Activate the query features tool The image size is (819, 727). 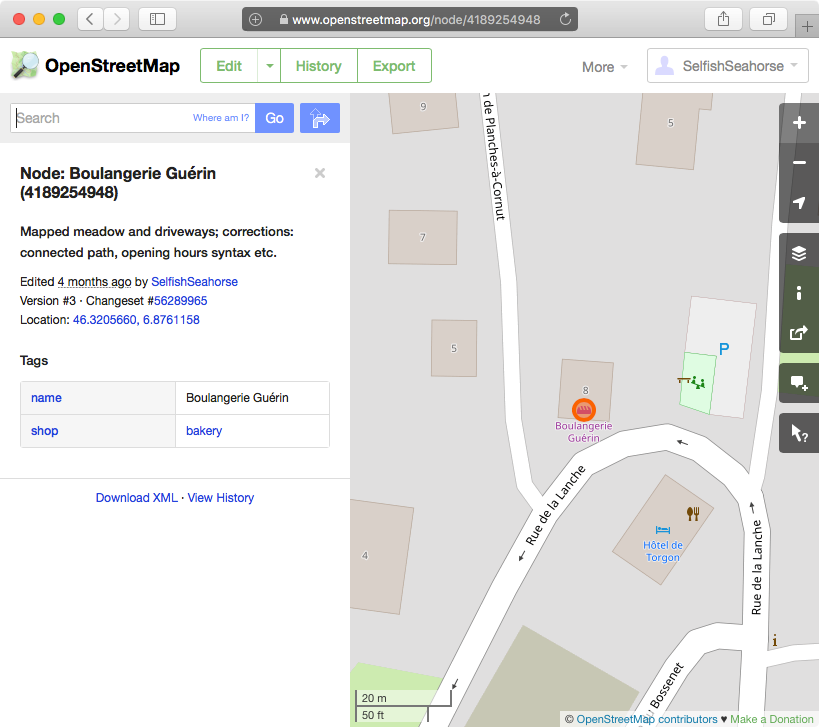799,433
